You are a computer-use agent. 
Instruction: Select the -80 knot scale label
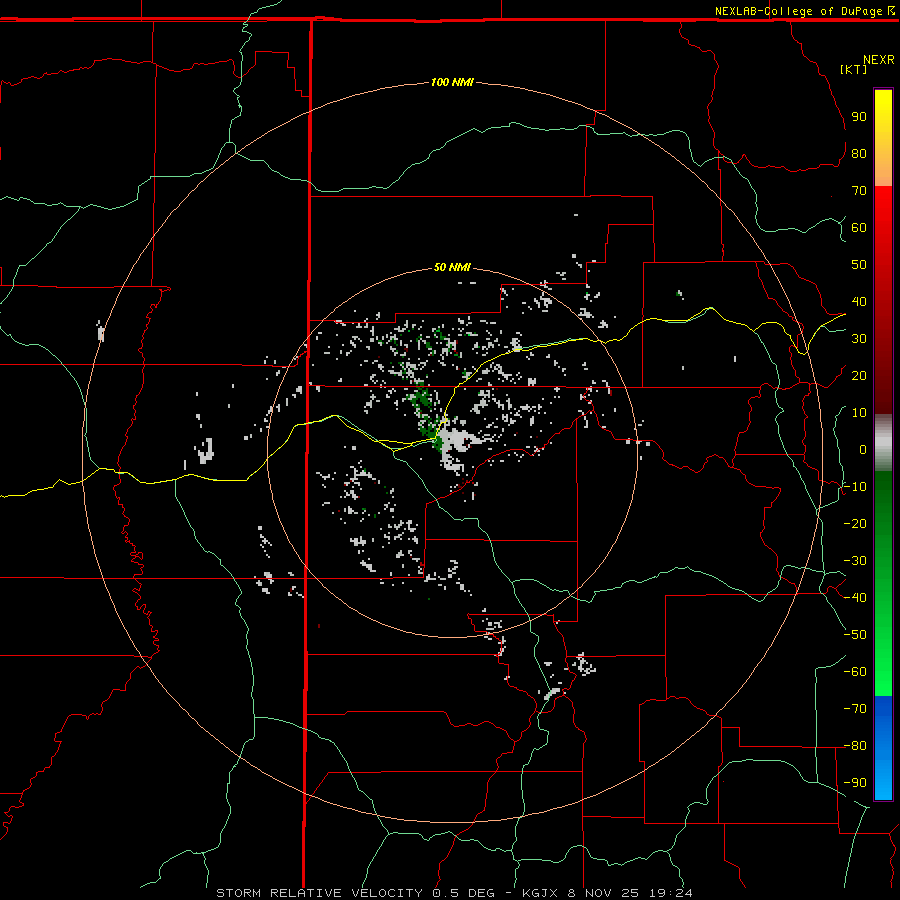tap(855, 746)
